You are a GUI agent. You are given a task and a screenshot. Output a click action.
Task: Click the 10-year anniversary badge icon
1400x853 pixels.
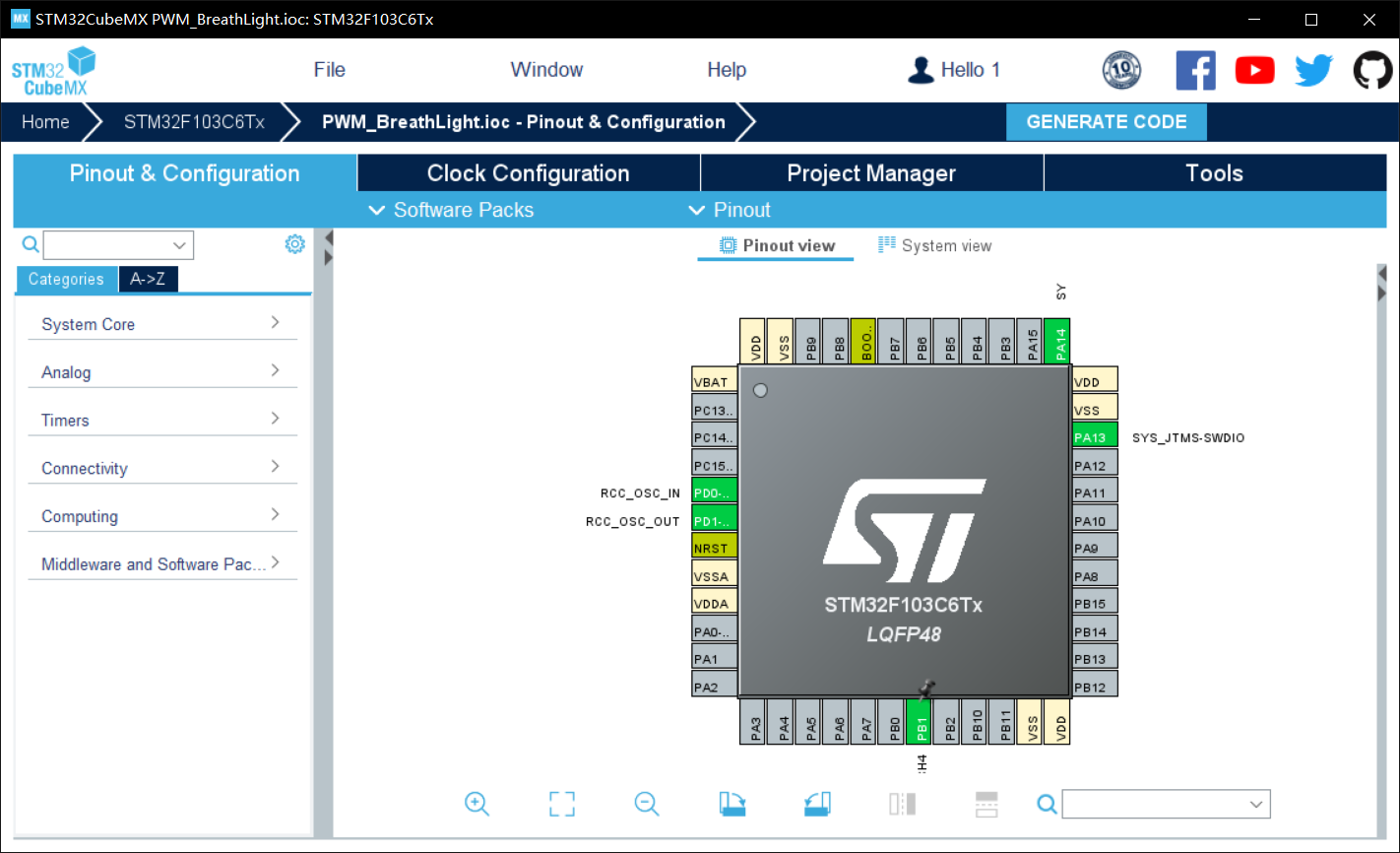click(x=1121, y=71)
